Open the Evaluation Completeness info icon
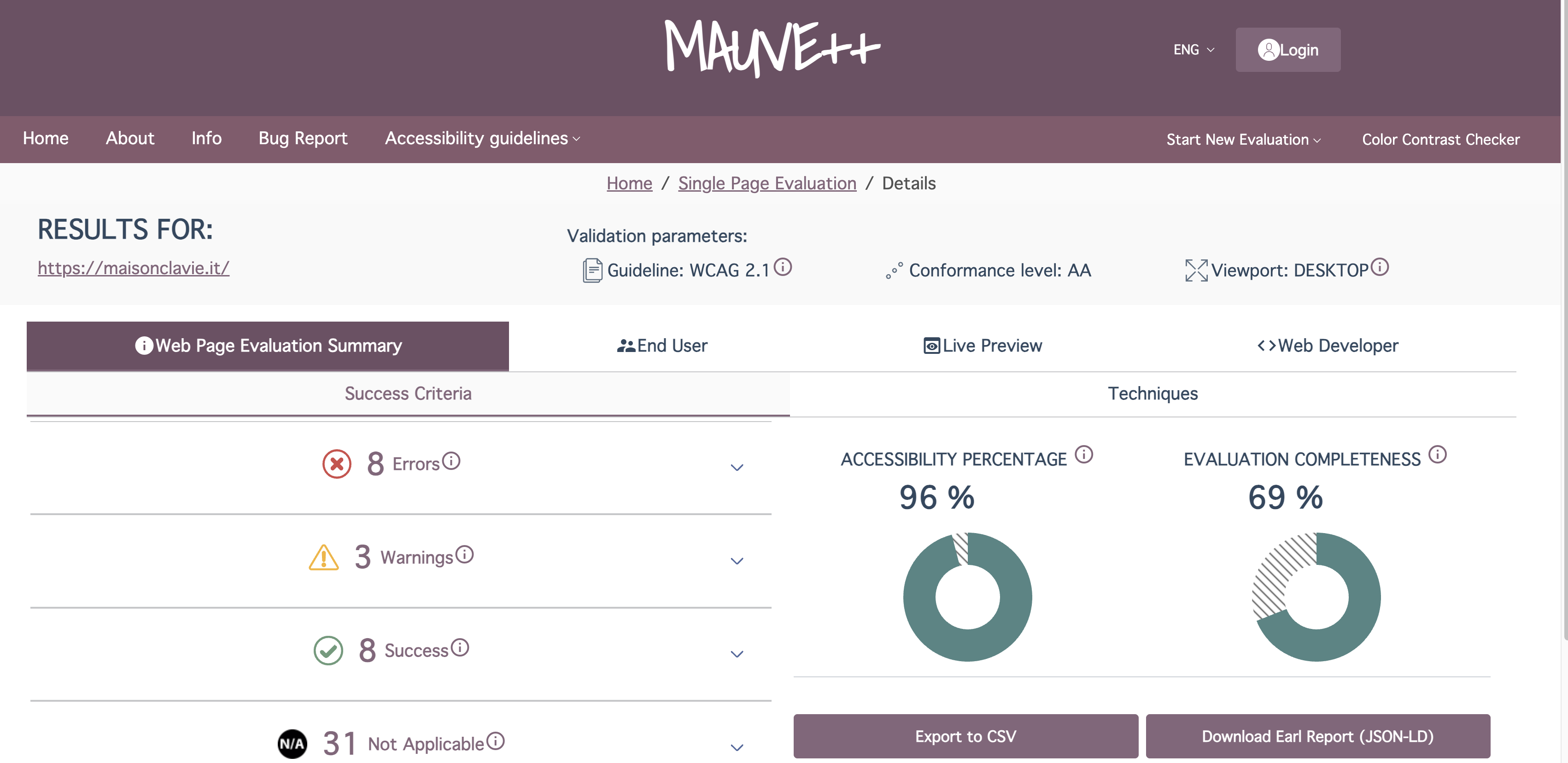The height and width of the screenshot is (763, 1568). point(1437,454)
